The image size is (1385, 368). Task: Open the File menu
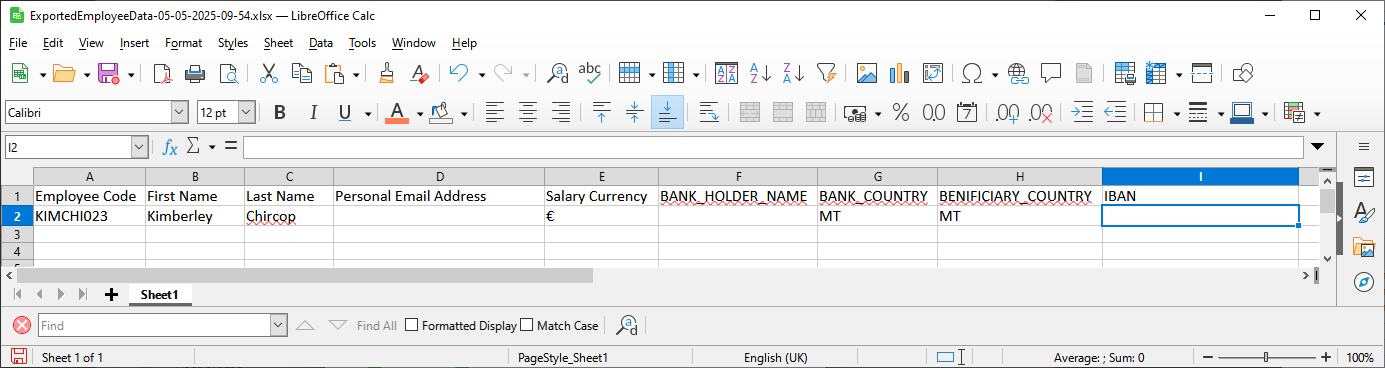pos(18,43)
